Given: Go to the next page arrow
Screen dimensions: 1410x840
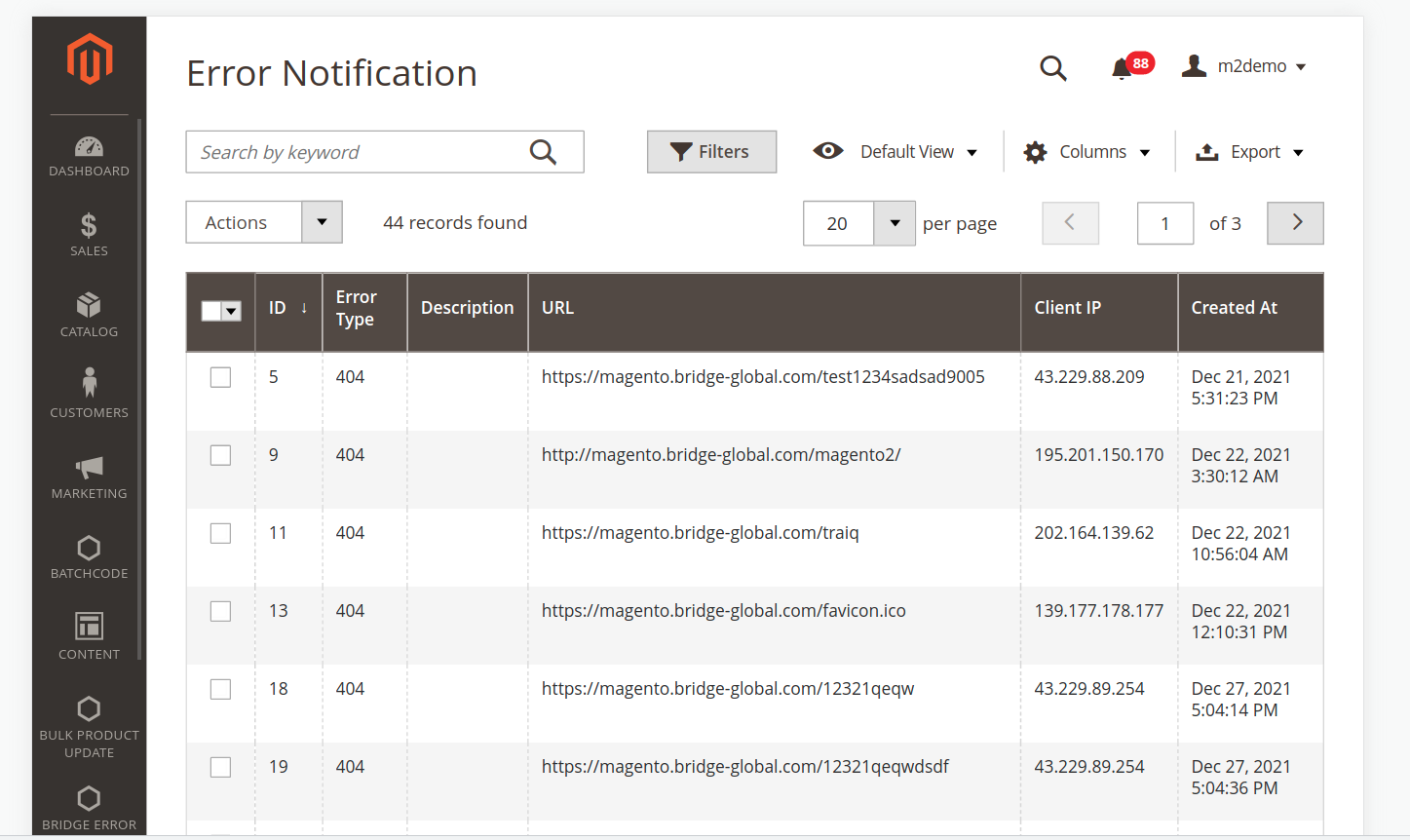Looking at the screenshot, I should (x=1295, y=223).
